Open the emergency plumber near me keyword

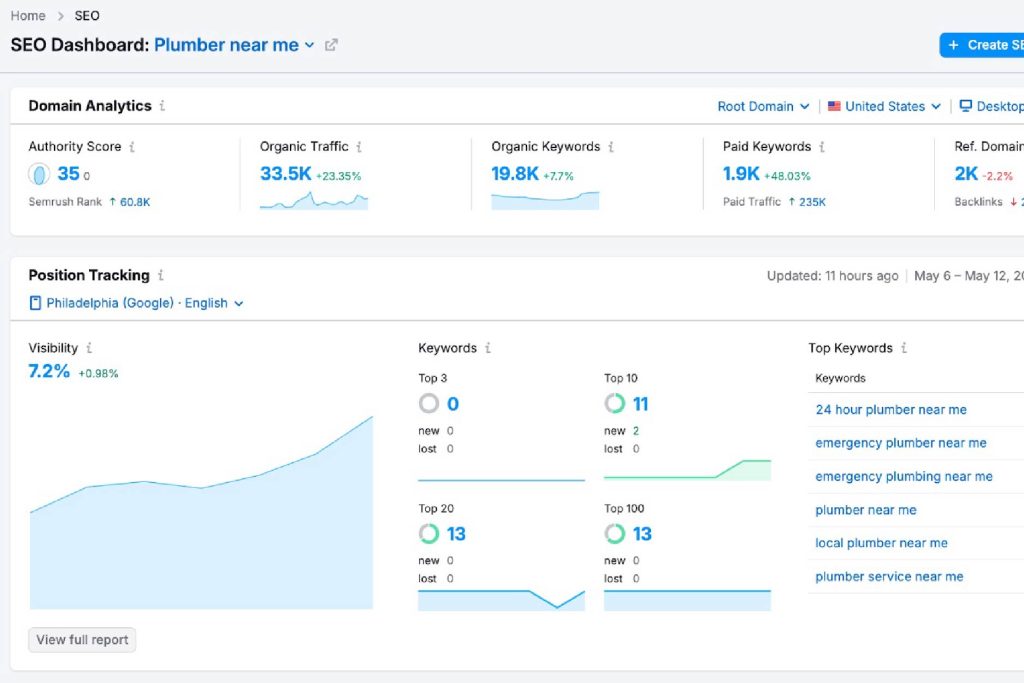(x=901, y=443)
